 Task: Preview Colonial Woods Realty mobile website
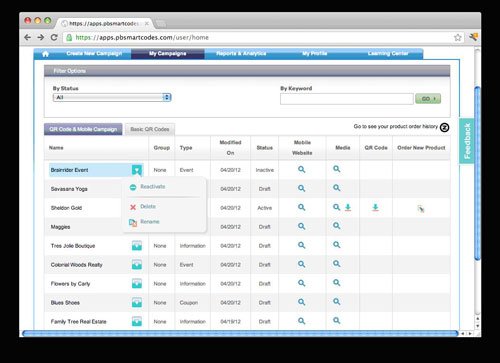point(302,264)
